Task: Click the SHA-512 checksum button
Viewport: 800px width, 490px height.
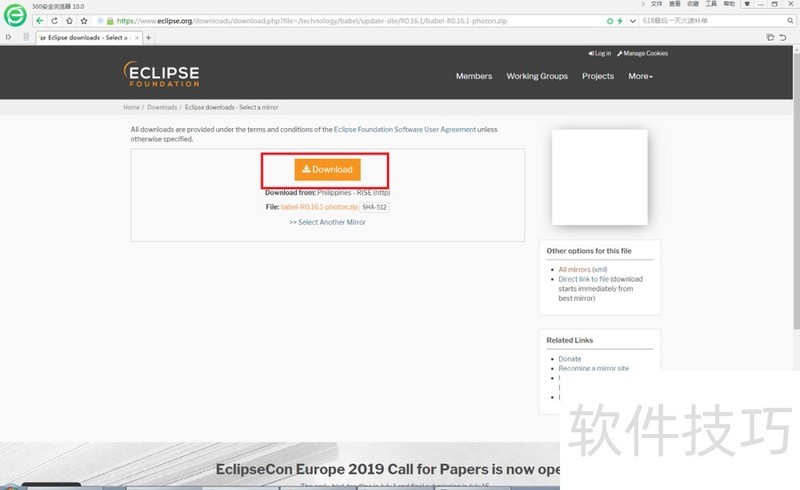Action: click(374, 207)
